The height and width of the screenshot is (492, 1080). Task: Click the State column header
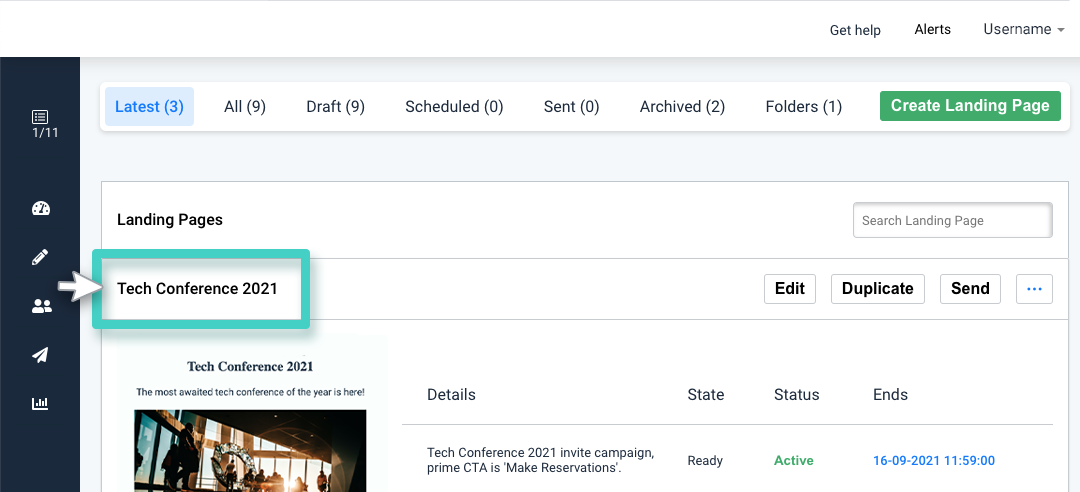706,395
